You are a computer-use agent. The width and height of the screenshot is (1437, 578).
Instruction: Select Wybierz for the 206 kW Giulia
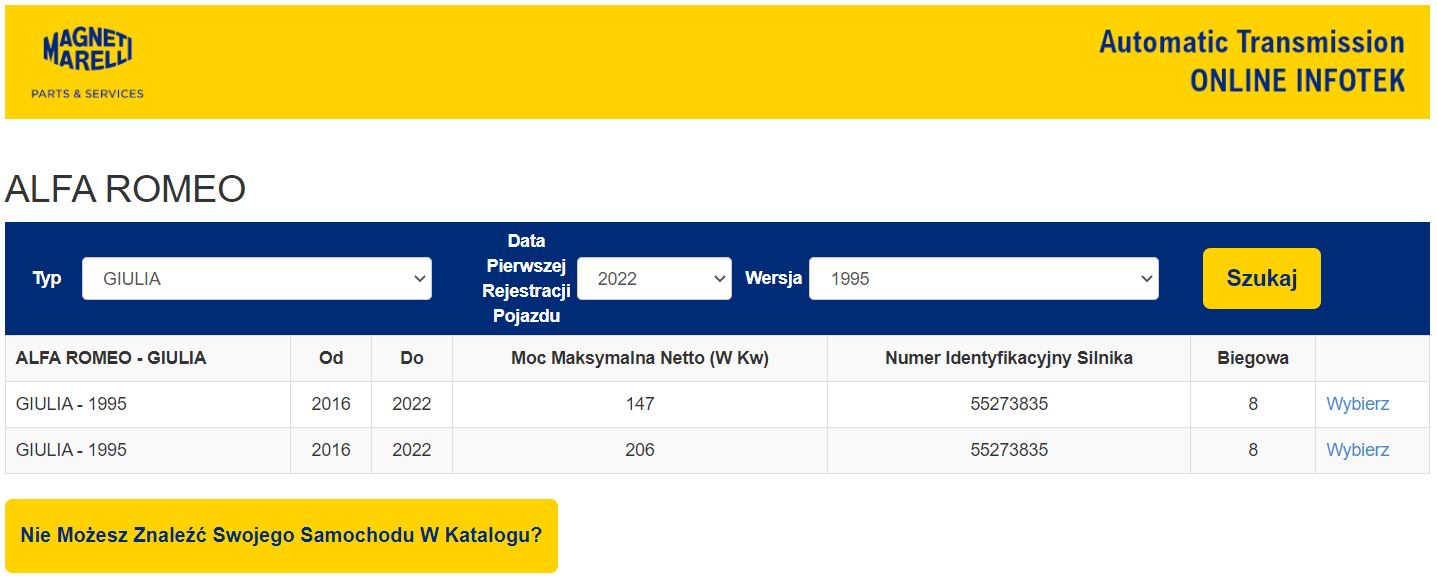[1357, 450]
